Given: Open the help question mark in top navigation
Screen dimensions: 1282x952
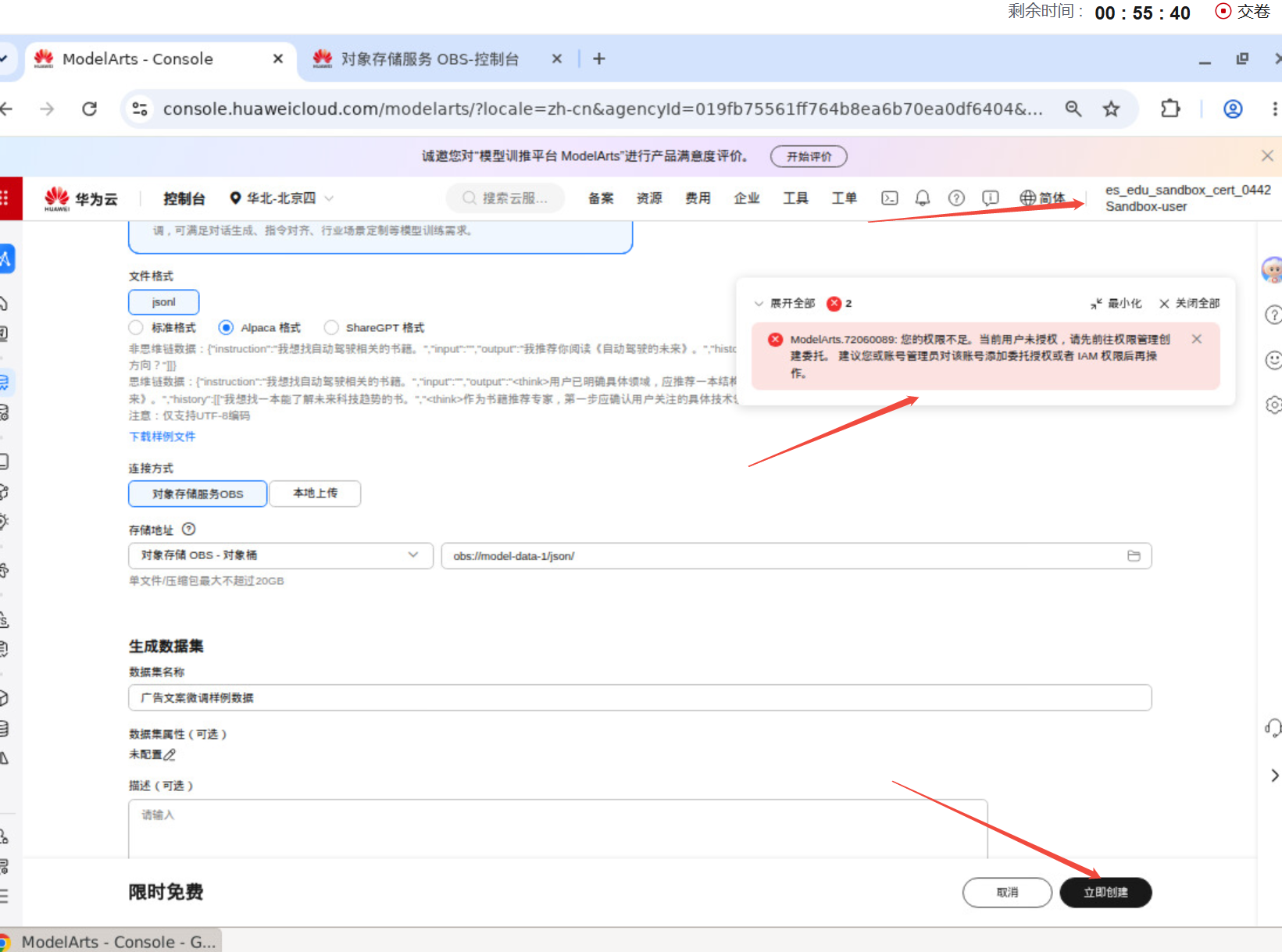Looking at the screenshot, I should click(x=956, y=198).
